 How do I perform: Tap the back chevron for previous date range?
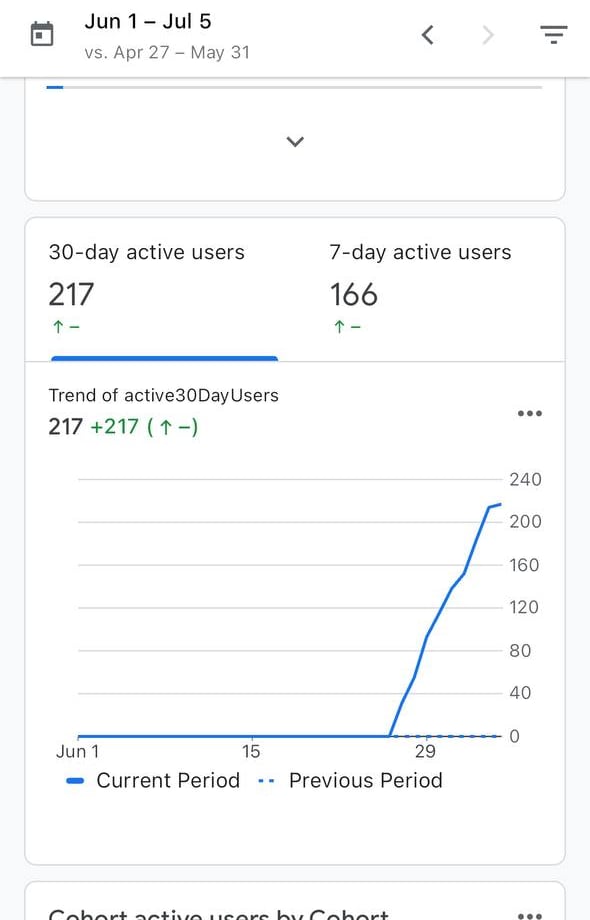[428, 33]
